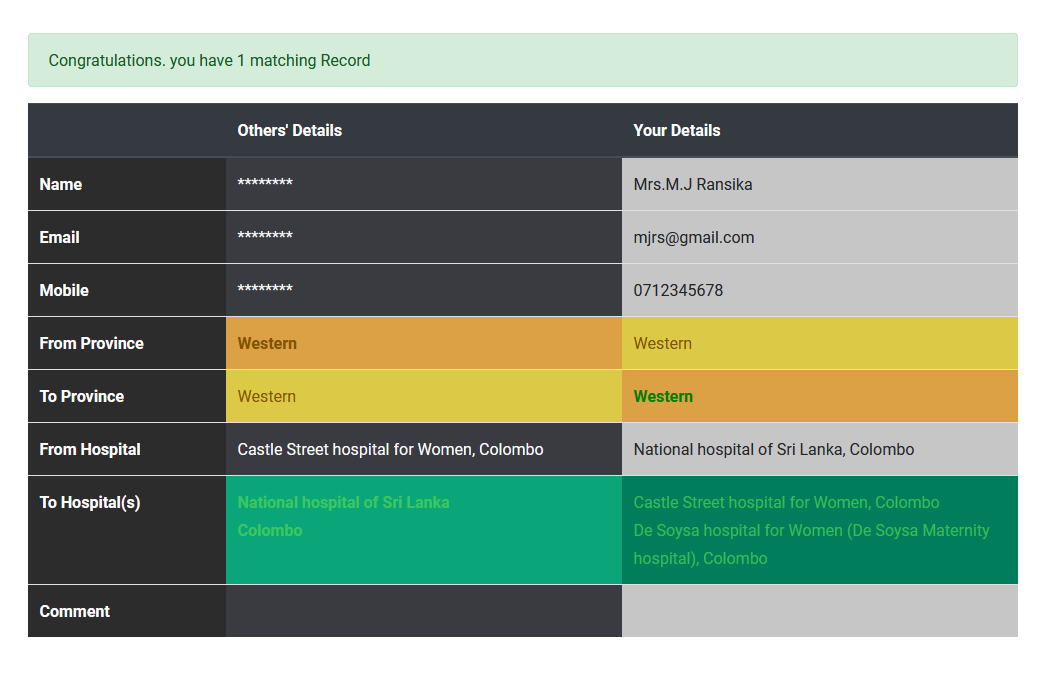Click the masked email under Others' Details
This screenshot has width=1041, height=676.
click(x=265, y=237)
